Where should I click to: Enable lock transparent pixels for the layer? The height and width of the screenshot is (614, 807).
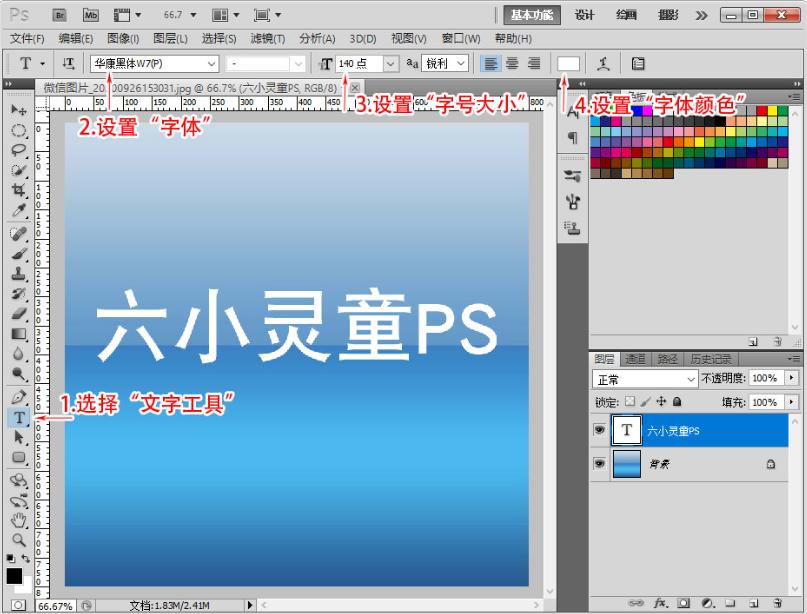[630, 402]
